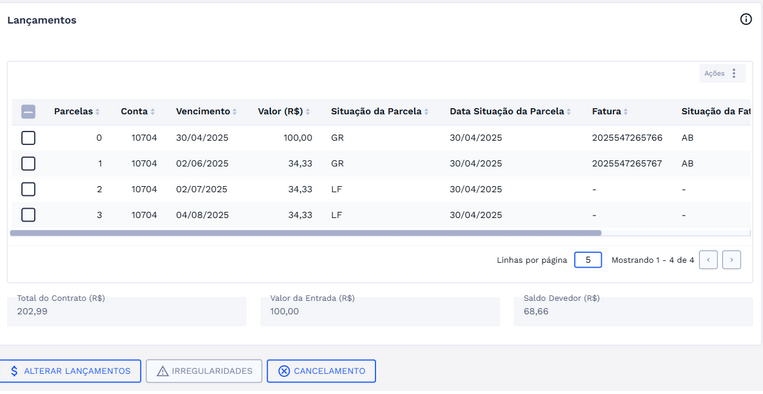This screenshot has height=394, width=763.
Task: Click vencimento date 30/04/2025 in parcela 0
Action: pyautogui.click(x=202, y=138)
